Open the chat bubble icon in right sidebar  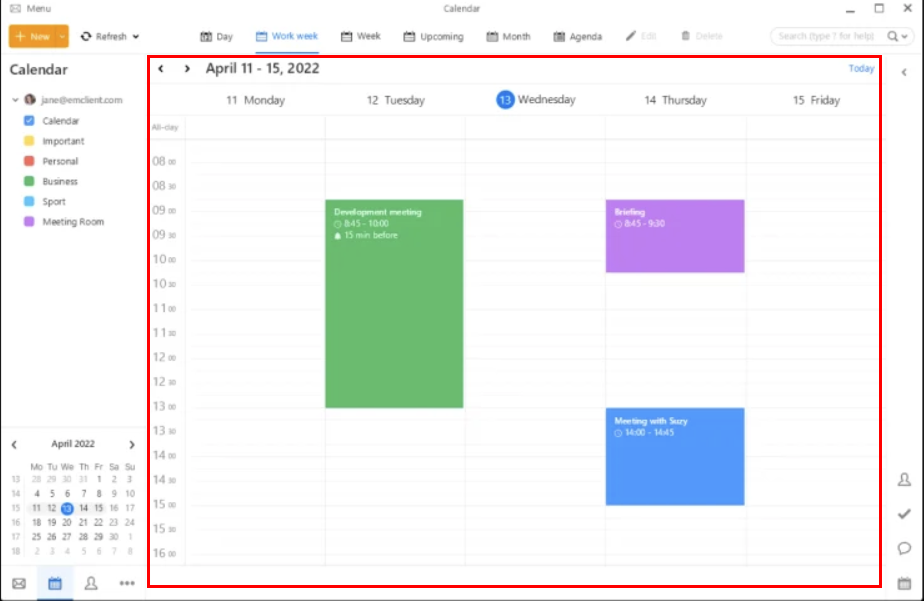(x=904, y=548)
